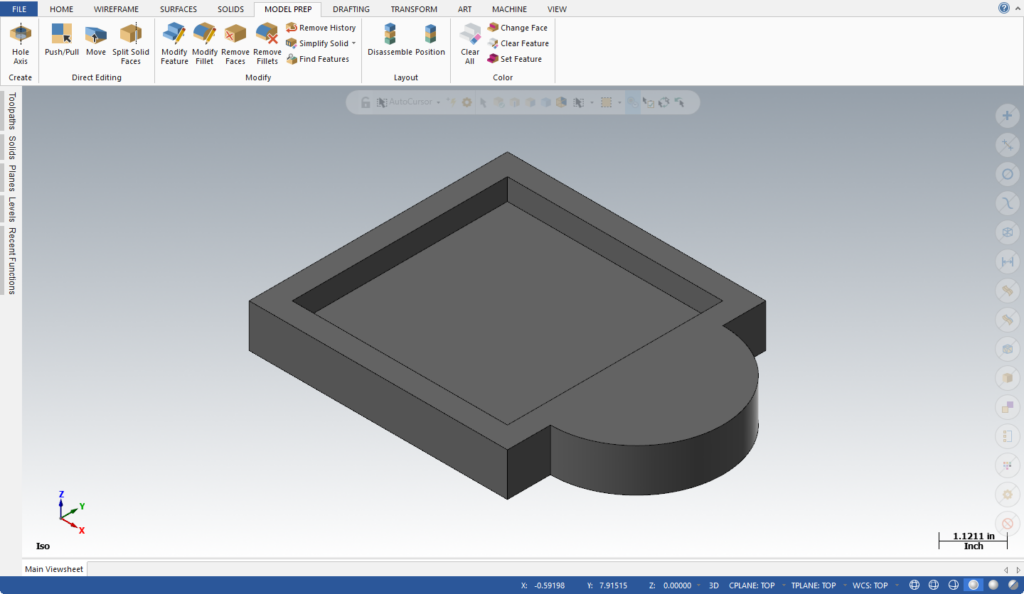Screen dimensions: 1024x594
Task: Click AutoCursor fast point lightning icon
Action: pyautogui.click(x=451, y=102)
